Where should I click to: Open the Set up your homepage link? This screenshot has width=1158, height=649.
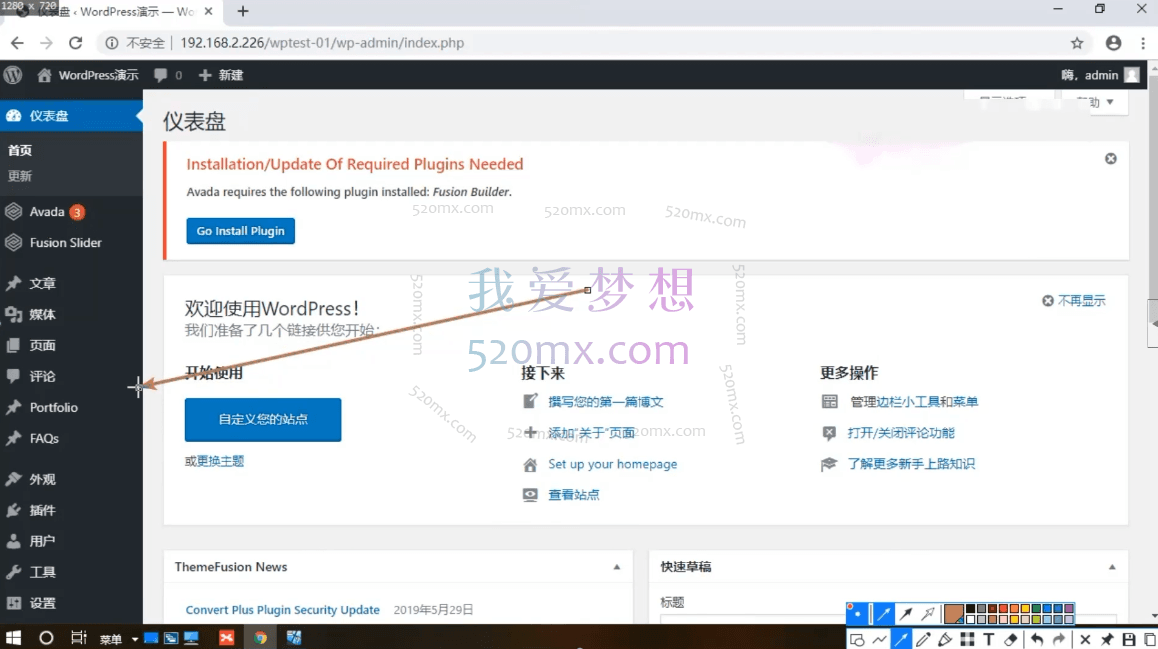(x=613, y=464)
